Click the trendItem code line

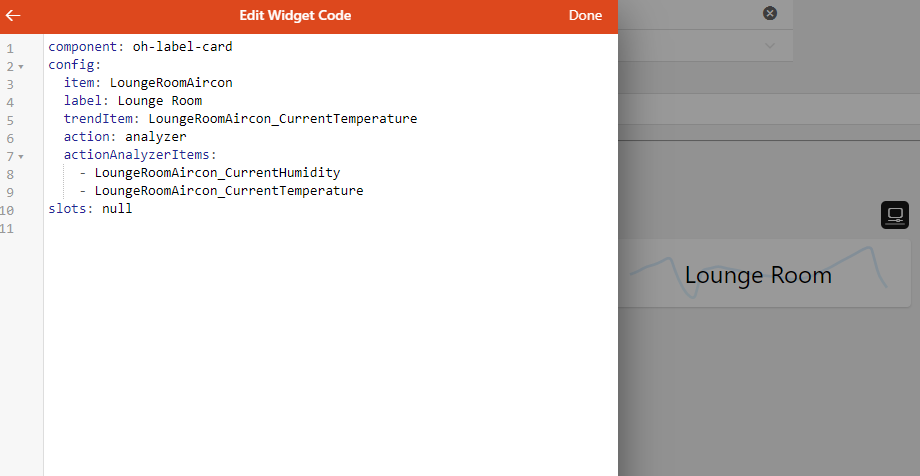pos(240,119)
